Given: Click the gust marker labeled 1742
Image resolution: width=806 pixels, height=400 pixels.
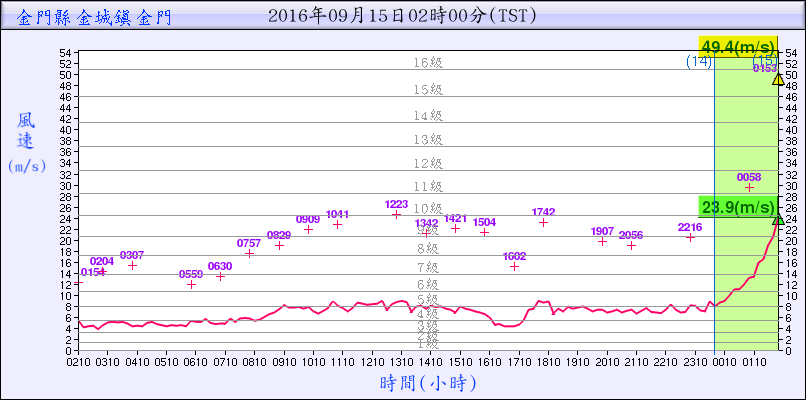Looking at the screenshot, I should point(543,222).
